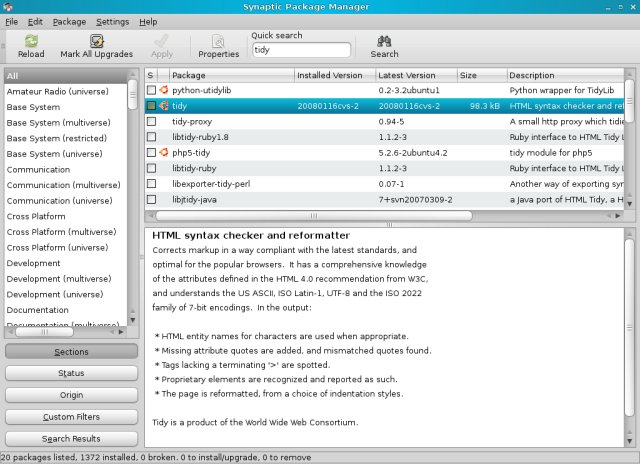Screen dimensions: 640x464
Task: Open the Settings menu
Action: (112, 21)
